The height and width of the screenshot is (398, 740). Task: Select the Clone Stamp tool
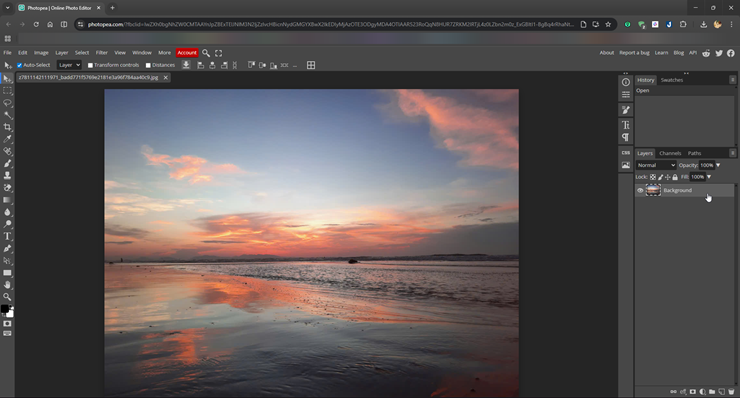tap(8, 176)
